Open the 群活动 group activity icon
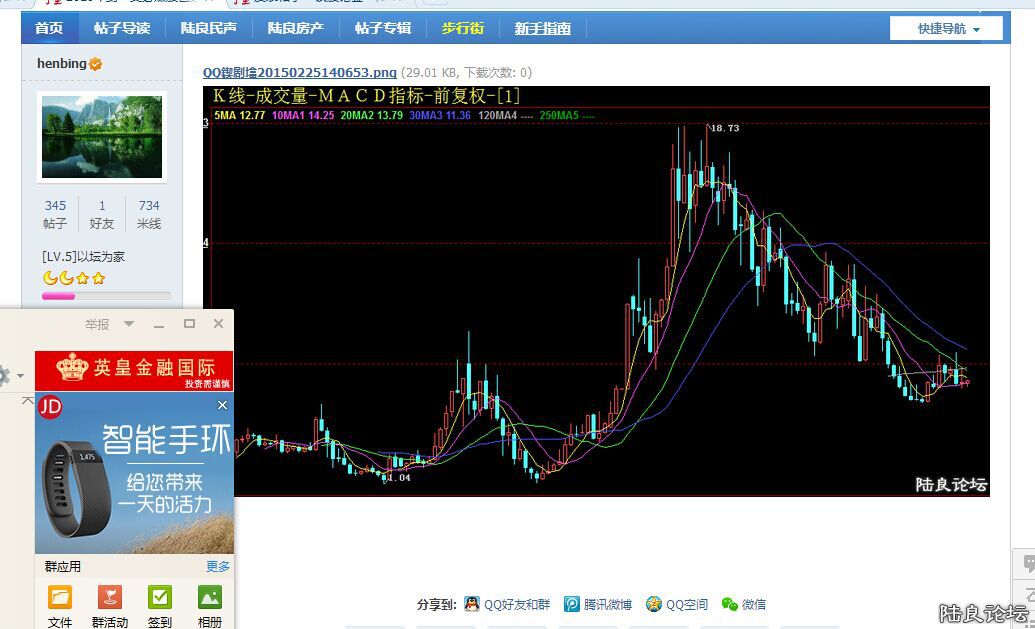Image resolution: width=1035 pixels, height=629 pixels. tap(110, 598)
